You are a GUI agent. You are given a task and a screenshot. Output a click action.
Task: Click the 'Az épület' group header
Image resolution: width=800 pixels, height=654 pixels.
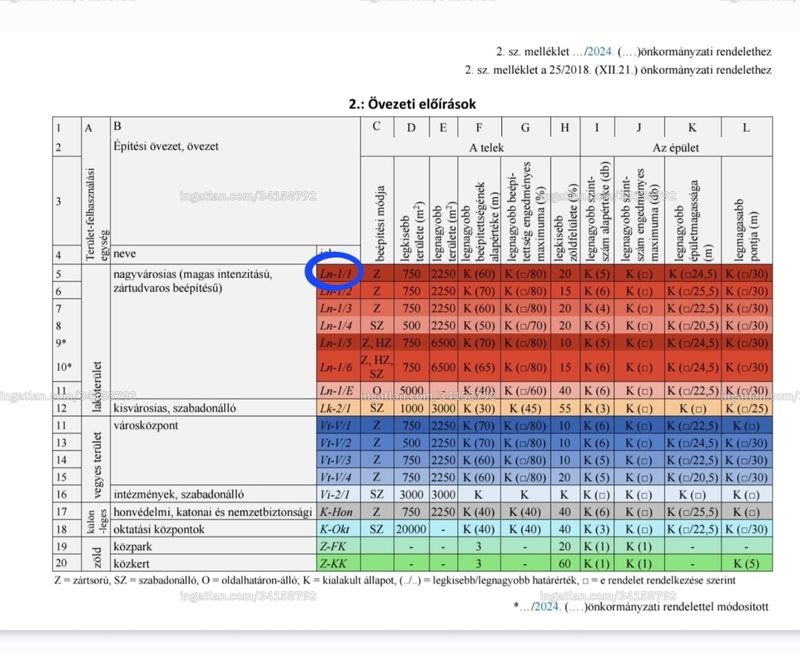[x=676, y=148]
